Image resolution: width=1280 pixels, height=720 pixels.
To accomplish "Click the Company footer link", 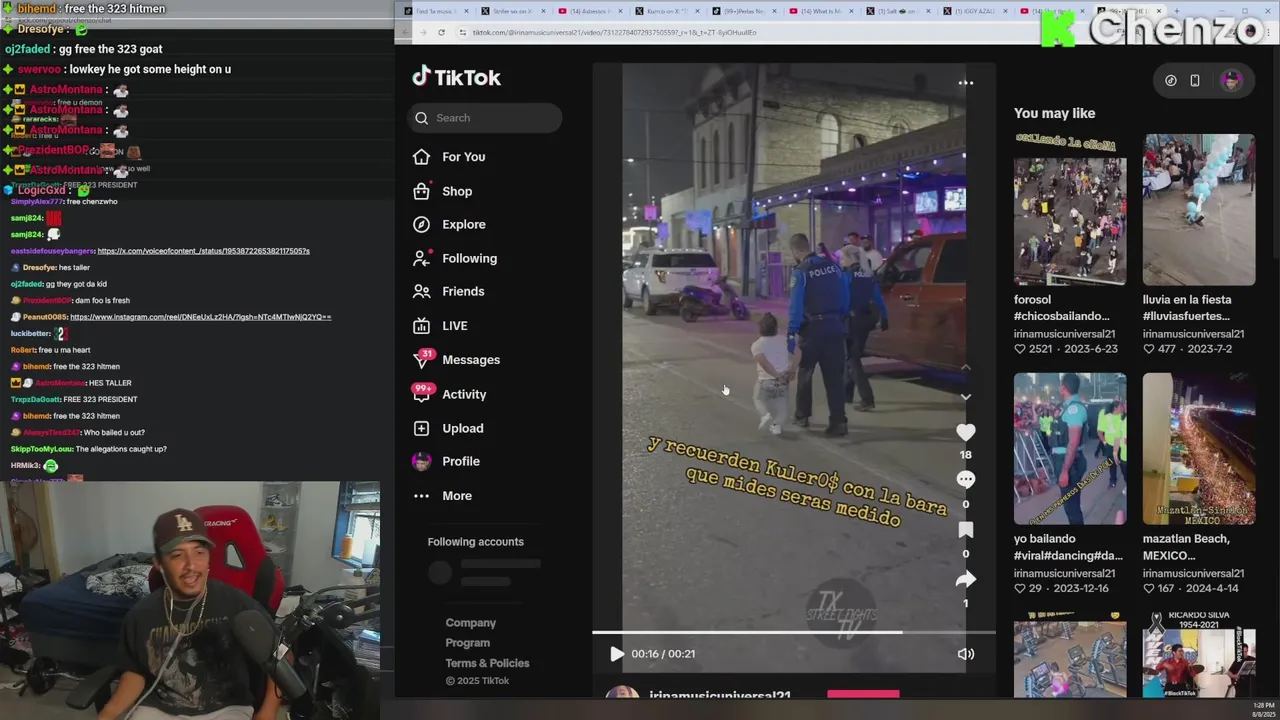I will [x=470, y=623].
